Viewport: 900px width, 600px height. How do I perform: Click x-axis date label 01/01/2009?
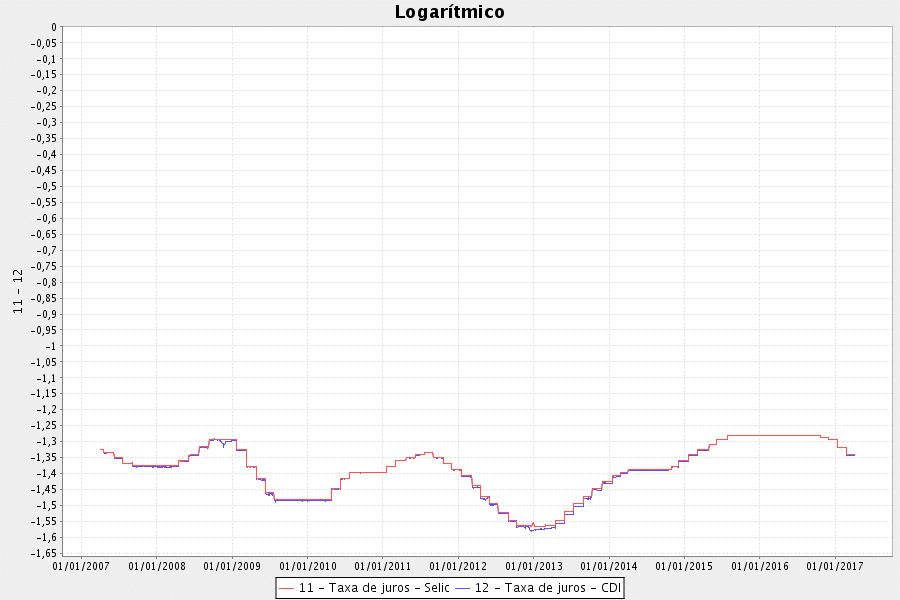tap(232, 566)
